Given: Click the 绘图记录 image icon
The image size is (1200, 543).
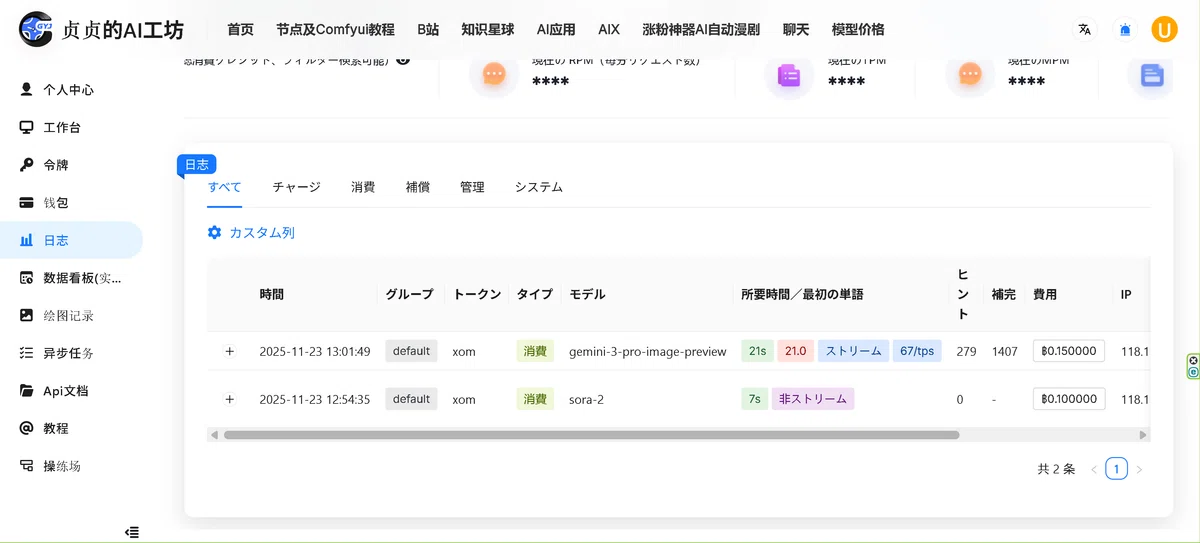Looking at the screenshot, I should [27, 315].
